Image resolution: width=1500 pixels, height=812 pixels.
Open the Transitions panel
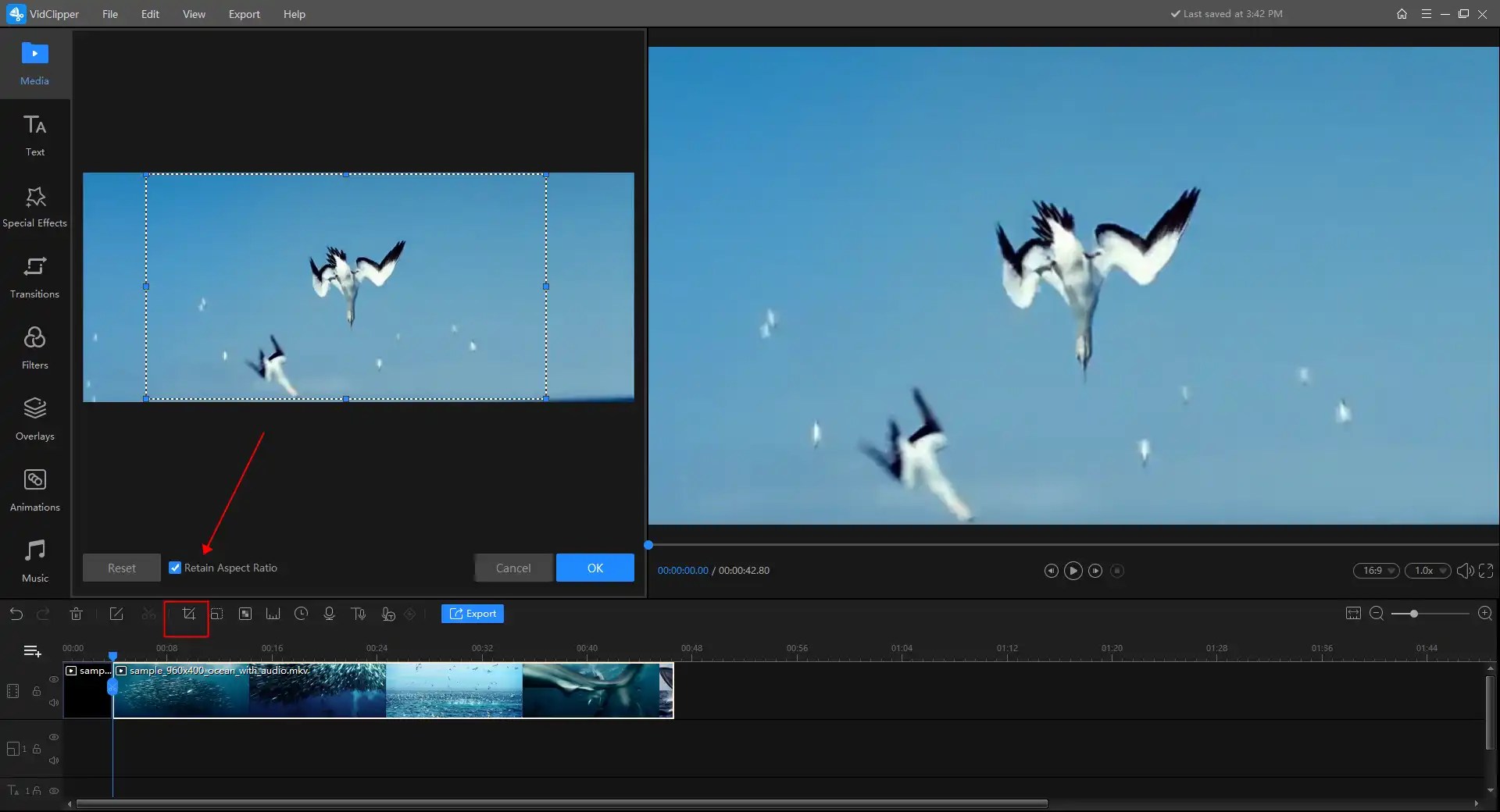[x=34, y=276]
